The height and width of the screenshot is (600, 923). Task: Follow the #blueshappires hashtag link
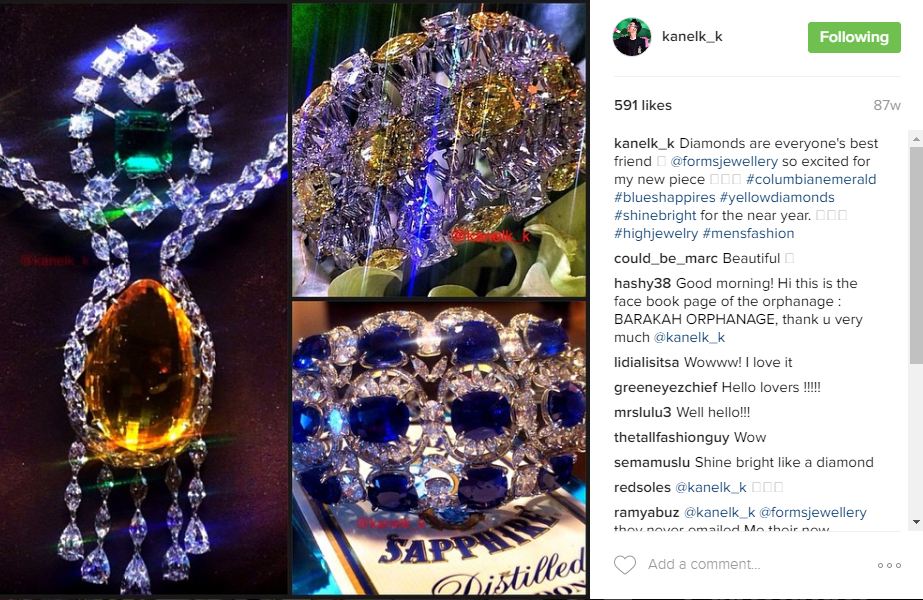665,197
